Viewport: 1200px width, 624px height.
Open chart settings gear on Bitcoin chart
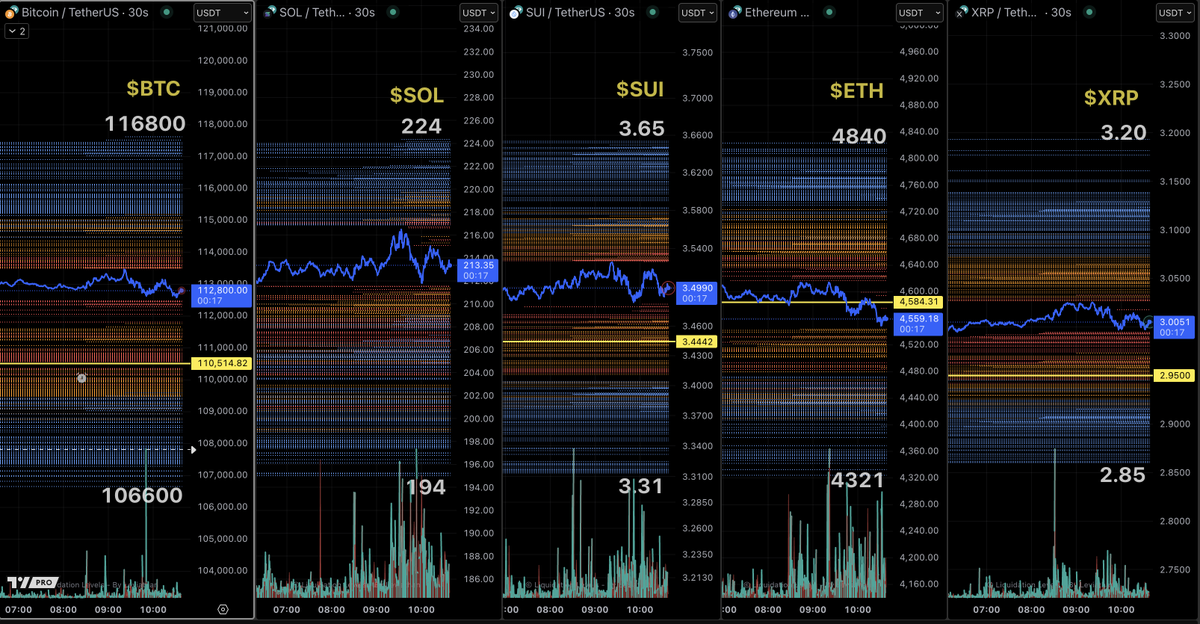[x=222, y=608]
